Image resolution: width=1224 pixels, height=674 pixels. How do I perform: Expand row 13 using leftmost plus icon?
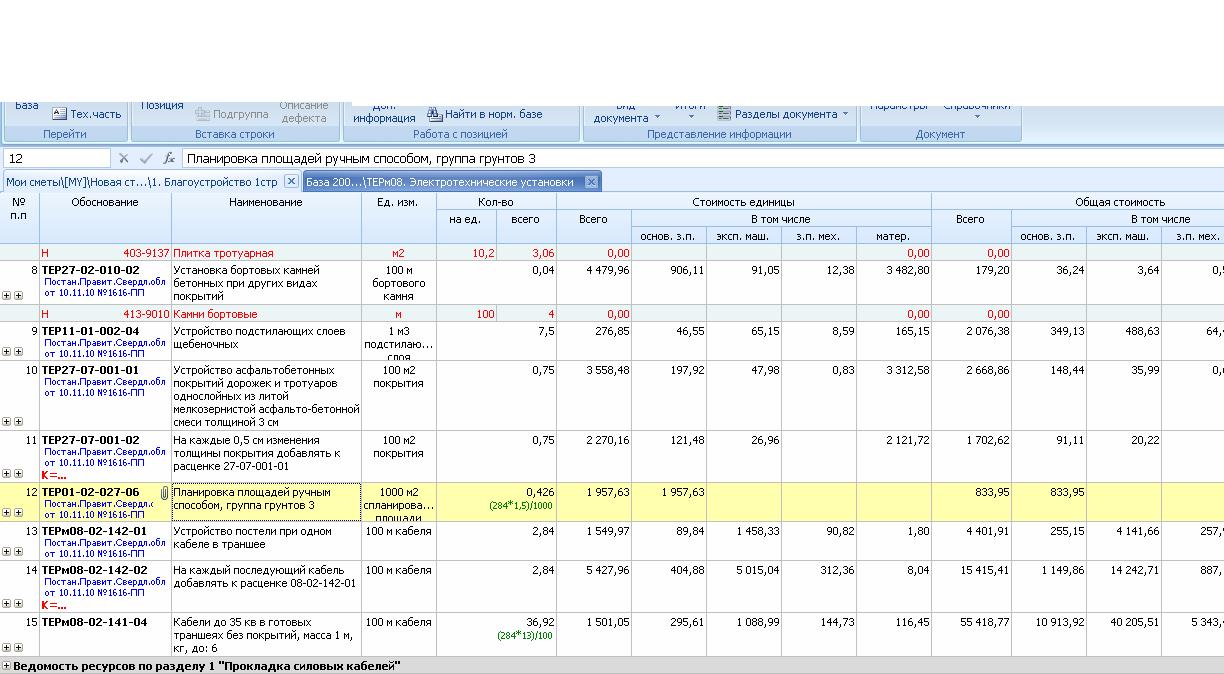pyautogui.click(x=6, y=551)
